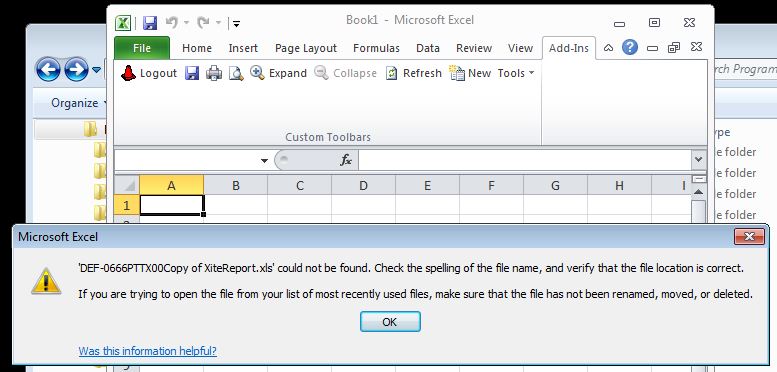Select row 1 header

pyautogui.click(x=127, y=205)
